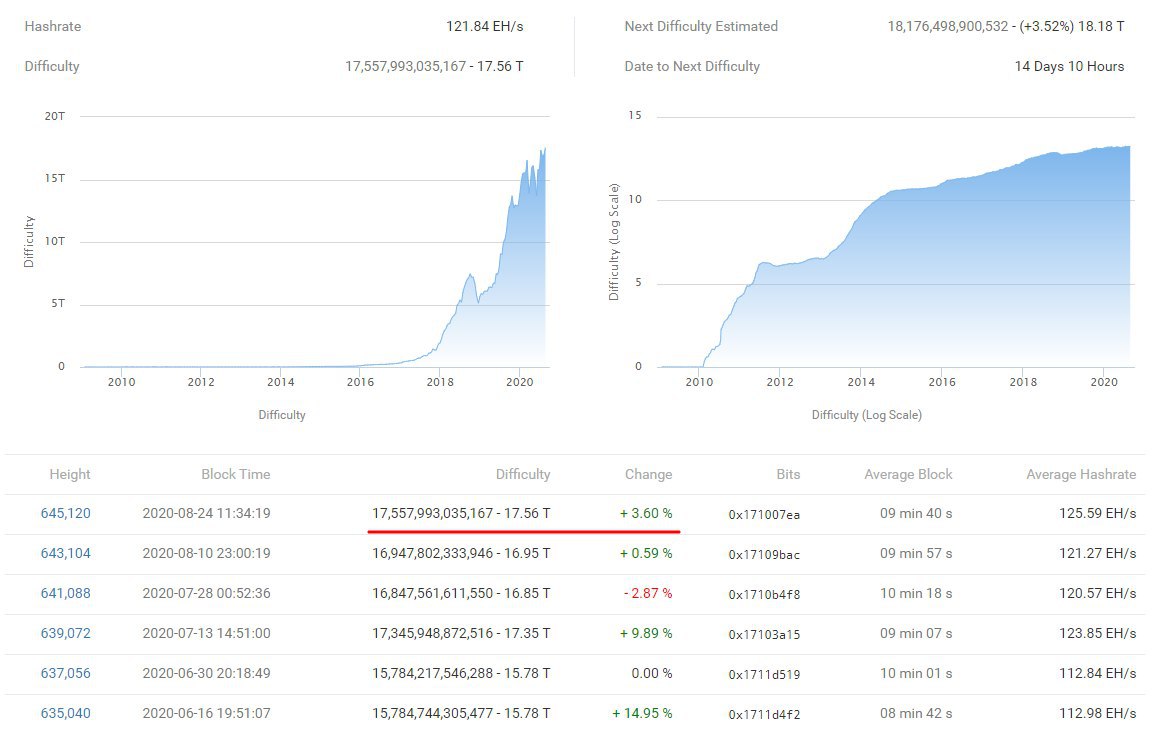
Task: Click average block 09 min 40 s
Action: pos(916,513)
